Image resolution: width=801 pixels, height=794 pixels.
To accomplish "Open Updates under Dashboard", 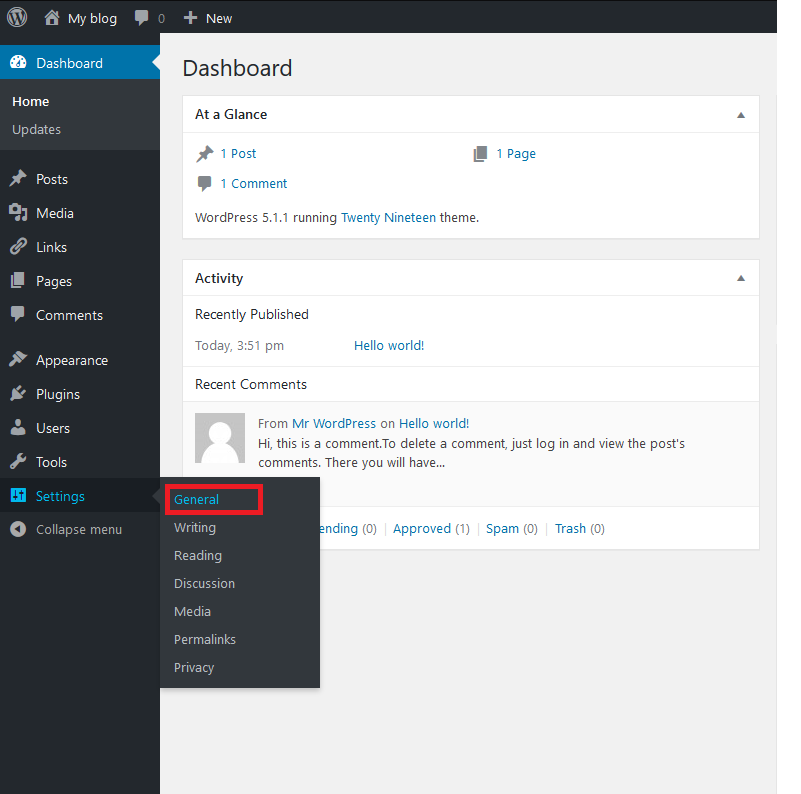I will [x=36, y=130].
